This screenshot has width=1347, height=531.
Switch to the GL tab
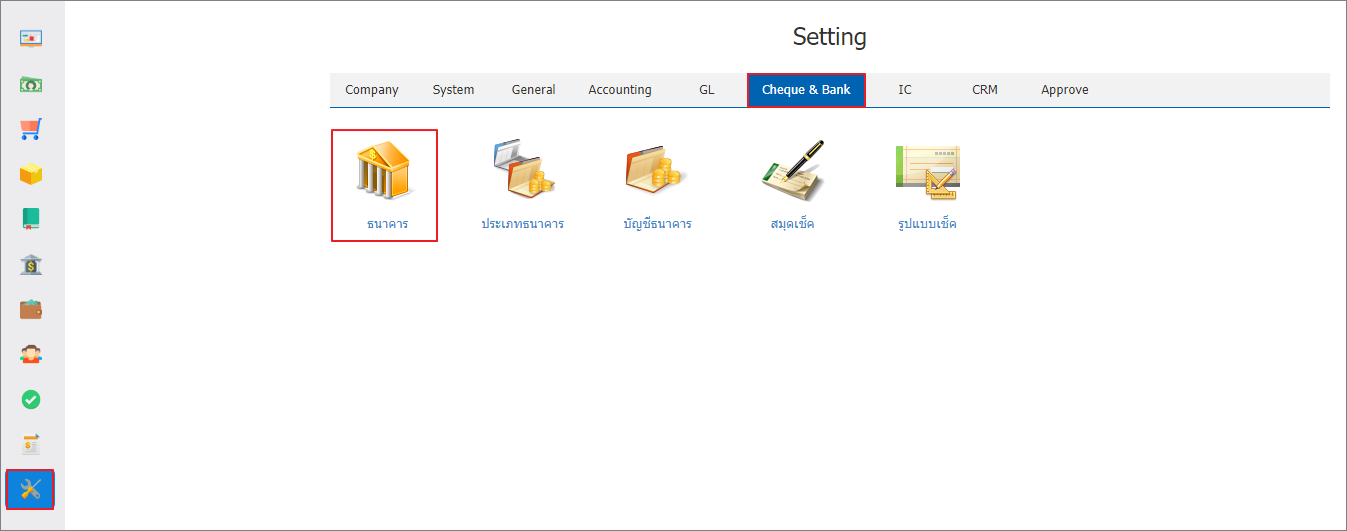(x=707, y=90)
